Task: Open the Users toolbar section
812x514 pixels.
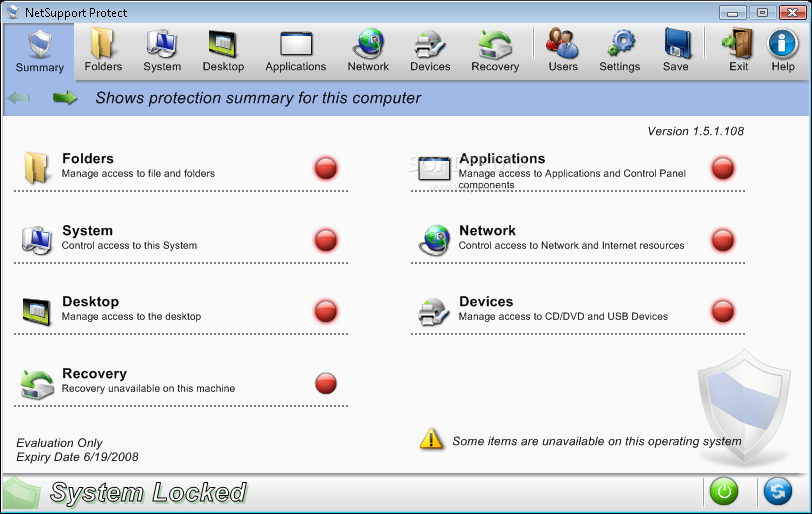Action: 563,51
